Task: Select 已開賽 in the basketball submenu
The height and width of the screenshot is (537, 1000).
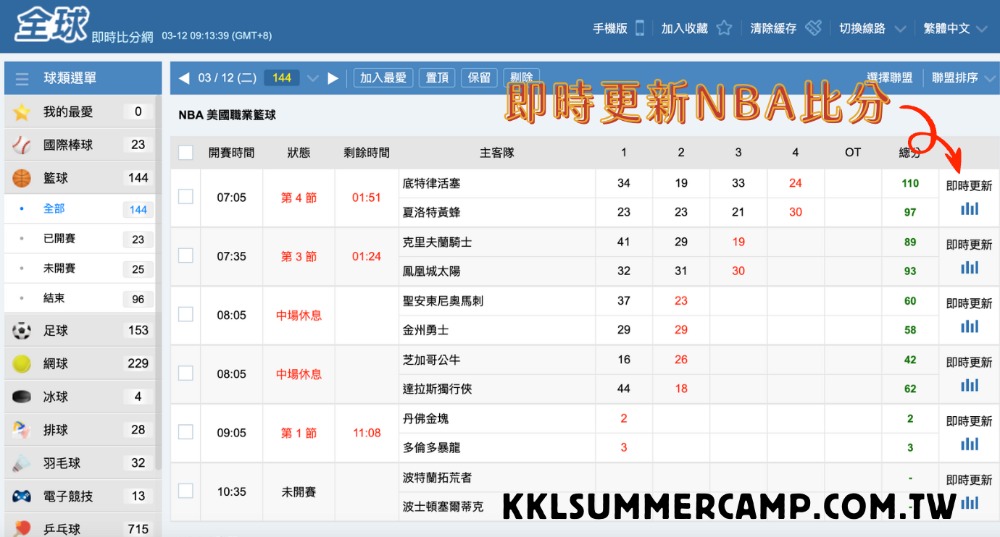Action: 59,239
